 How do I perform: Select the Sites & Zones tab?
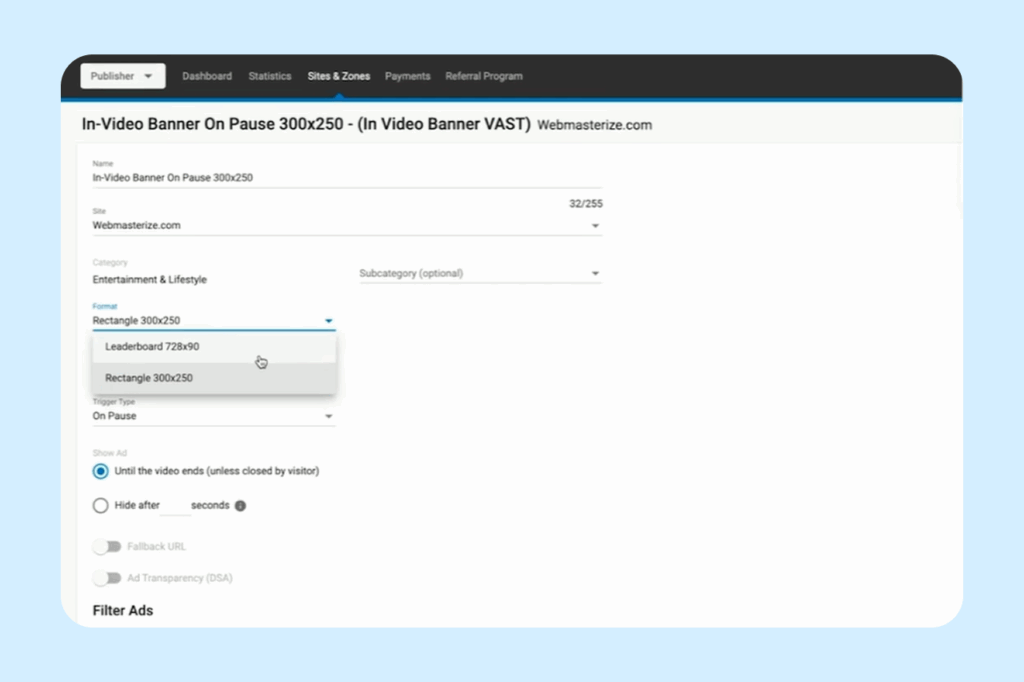tap(338, 75)
